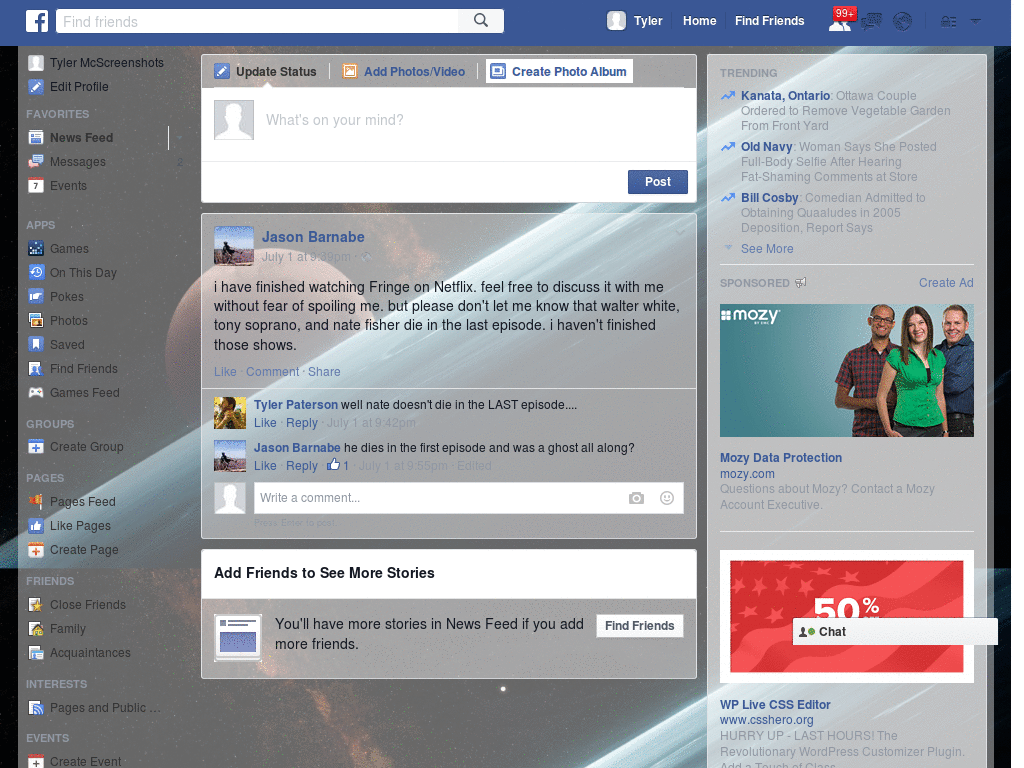The image size is (1024, 768).
Task: Click Find Friends button in stories card
Action: [x=639, y=626]
